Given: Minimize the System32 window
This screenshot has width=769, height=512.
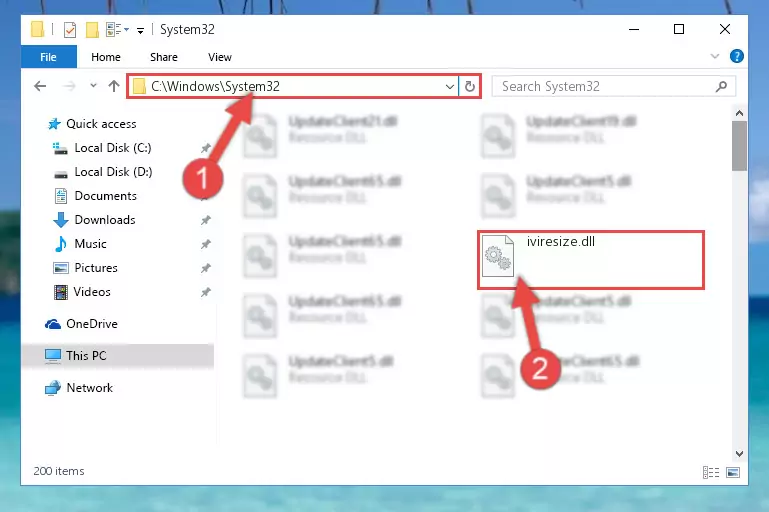Looking at the screenshot, I should (634, 29).
